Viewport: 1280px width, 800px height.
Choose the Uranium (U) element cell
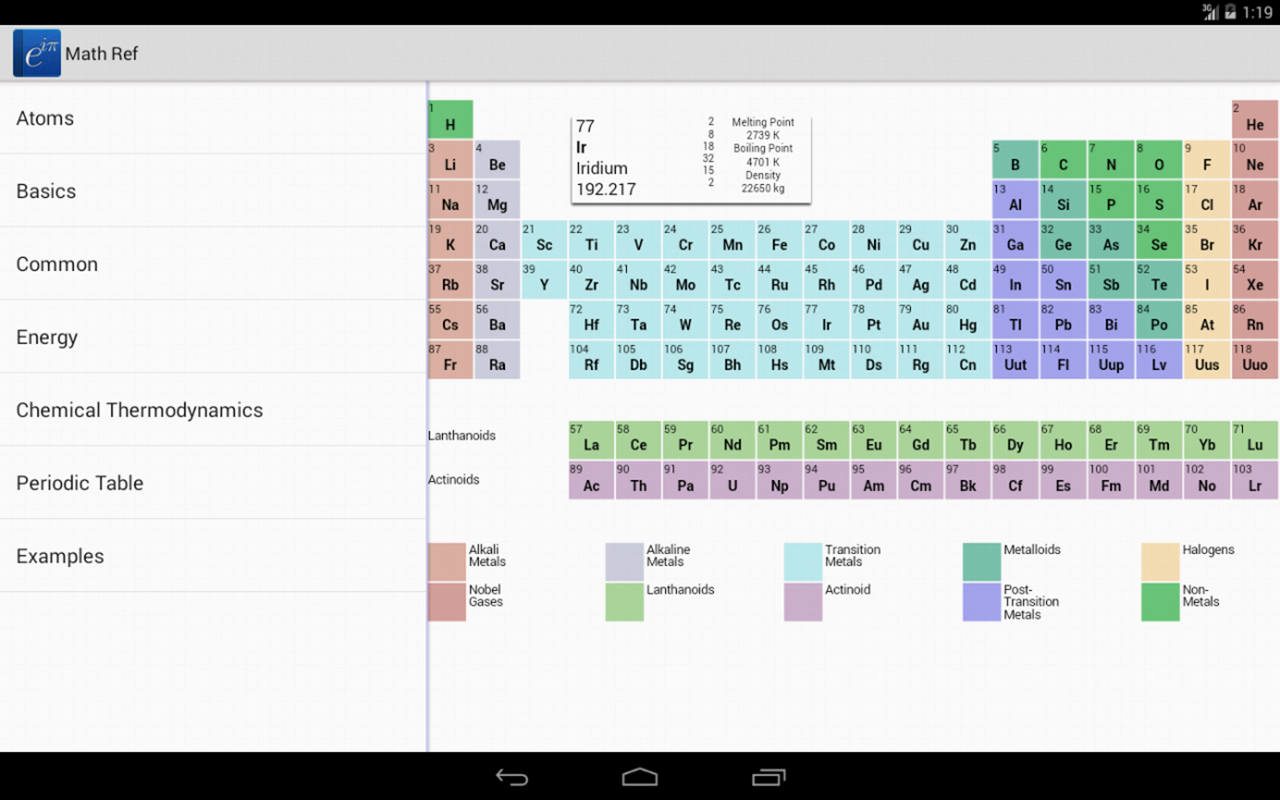[732, 480]
